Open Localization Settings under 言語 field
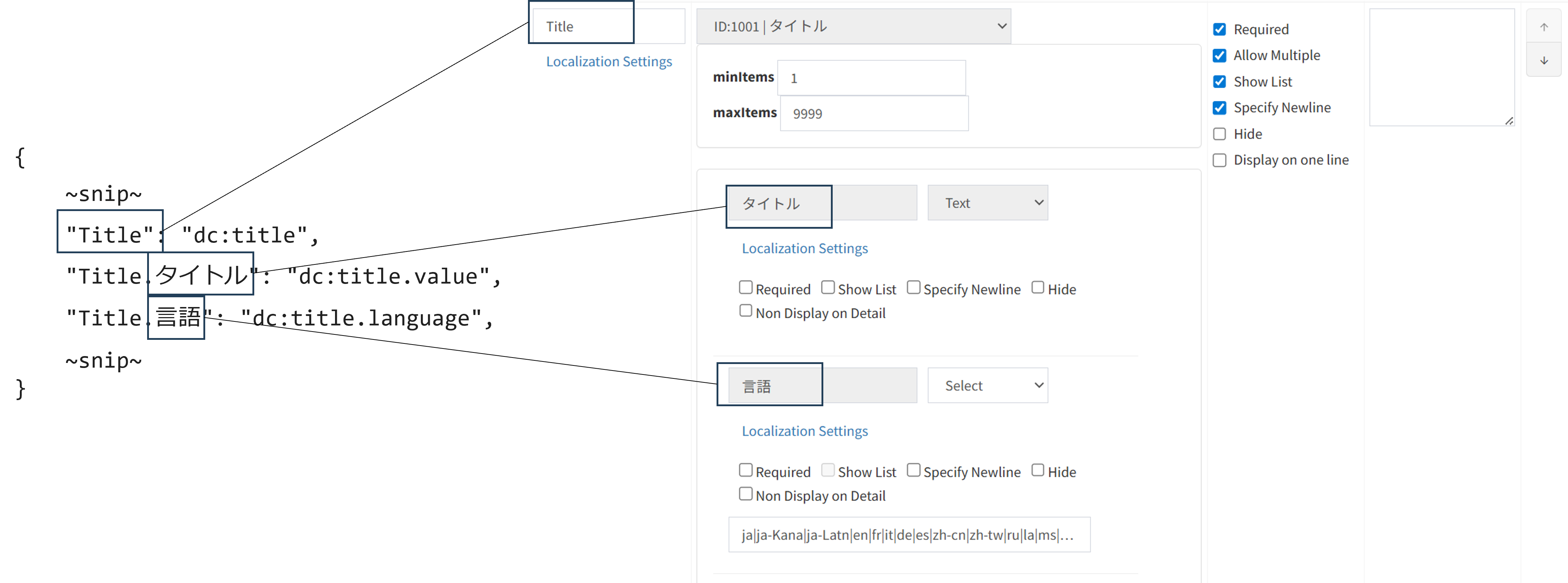Screen dimensions: 1568x583 coord(805,431)
